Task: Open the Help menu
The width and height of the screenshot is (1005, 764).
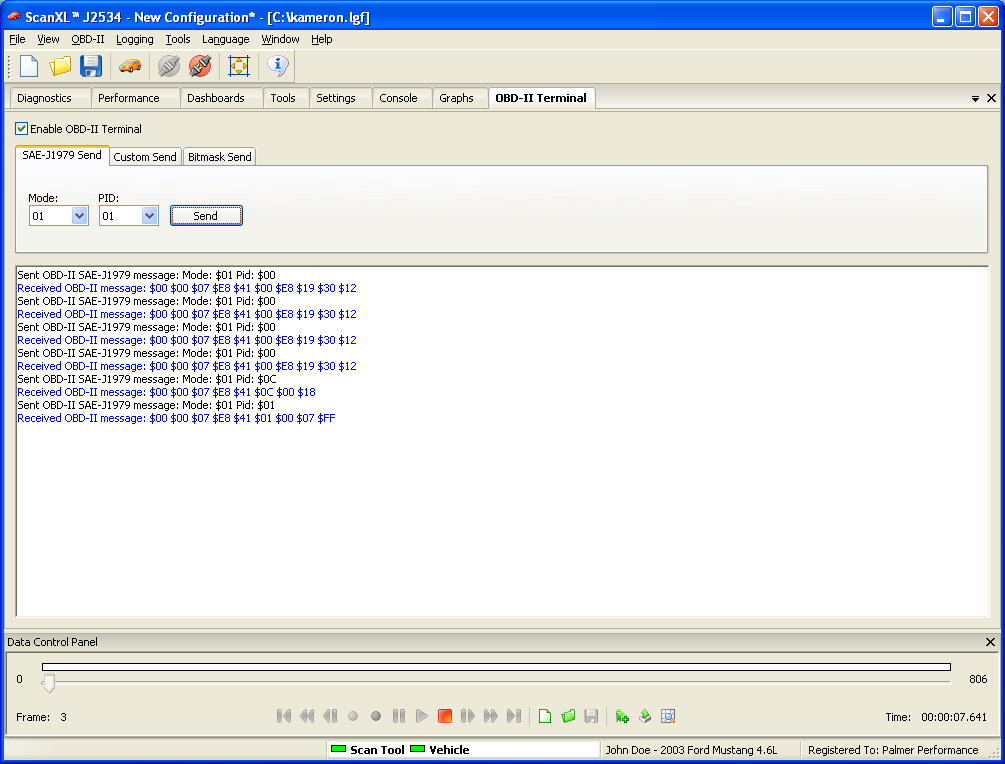Action: (x=322, y=39)
